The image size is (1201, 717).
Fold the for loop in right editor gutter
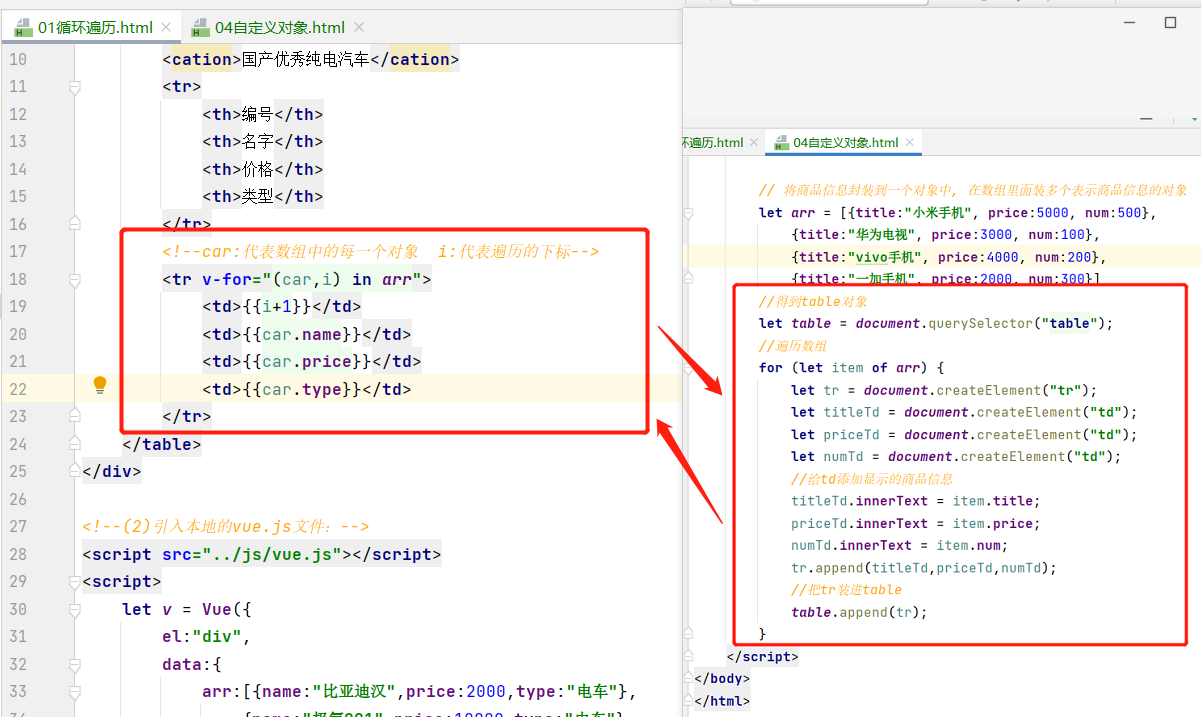pyautogui.click(x=689, y=368)
